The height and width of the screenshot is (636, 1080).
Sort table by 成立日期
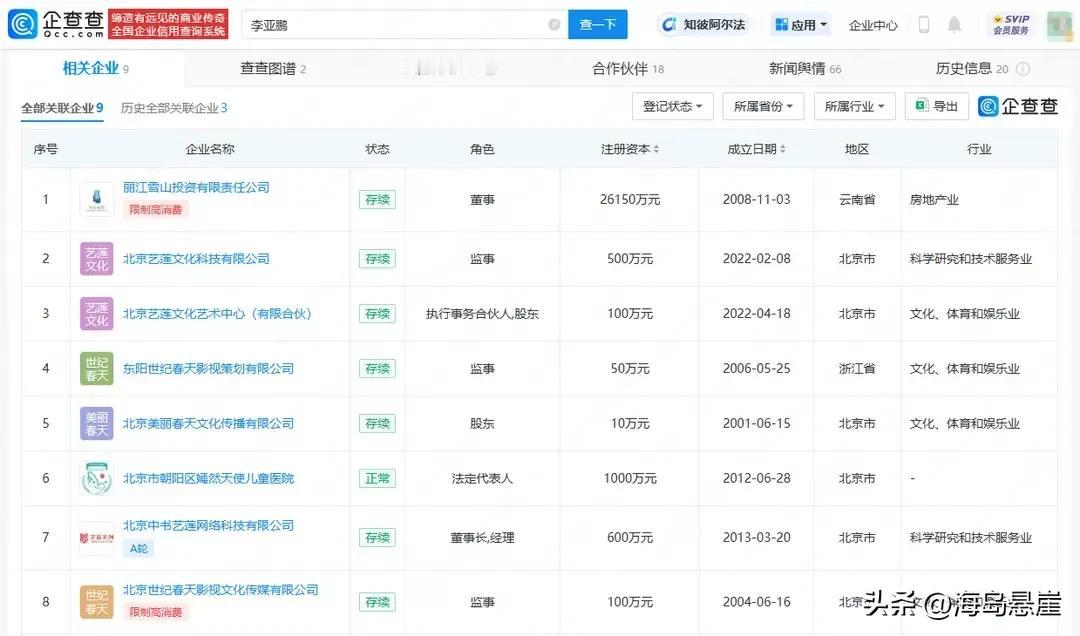782,149
